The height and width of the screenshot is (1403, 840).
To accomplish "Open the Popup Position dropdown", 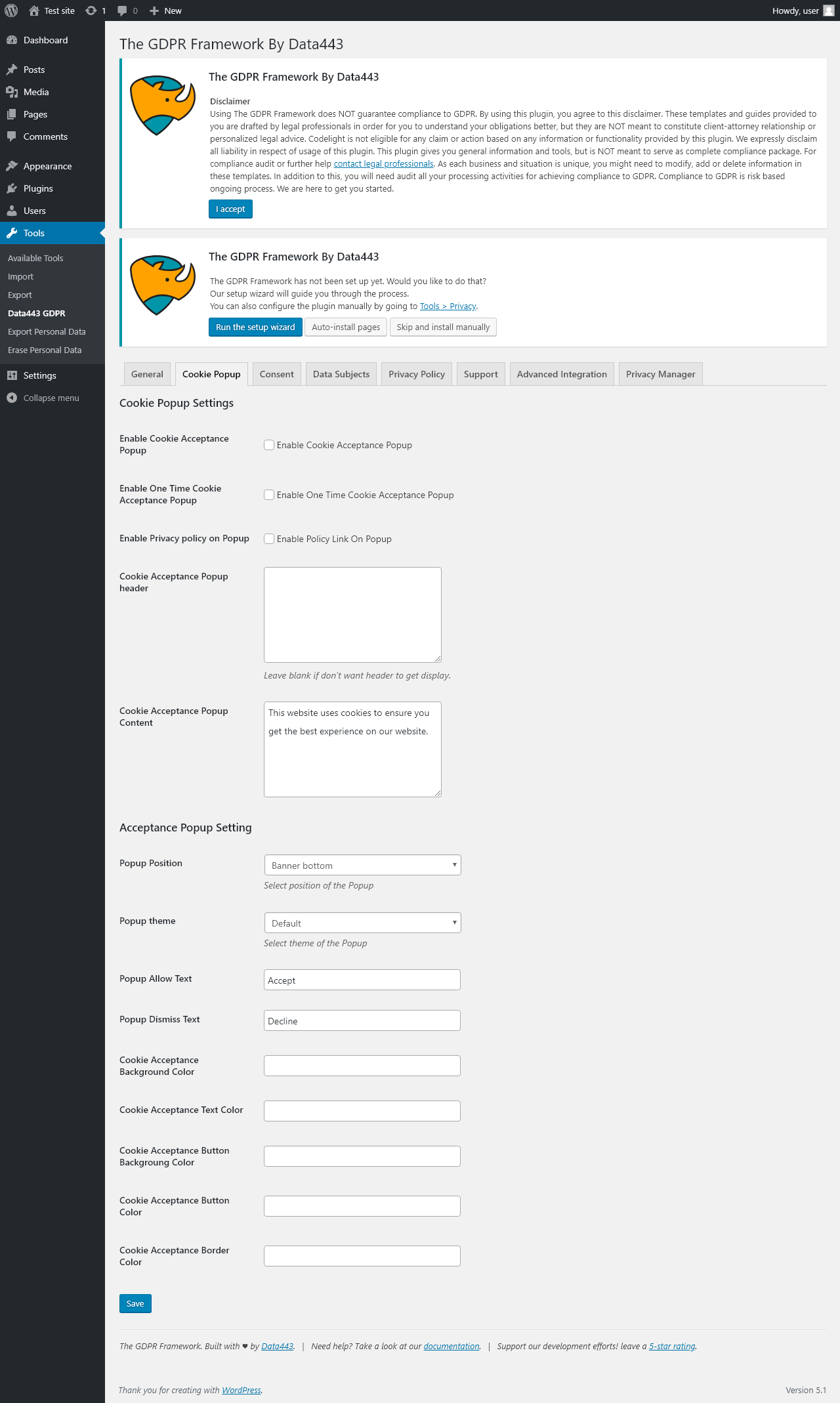I will (362, 865).
